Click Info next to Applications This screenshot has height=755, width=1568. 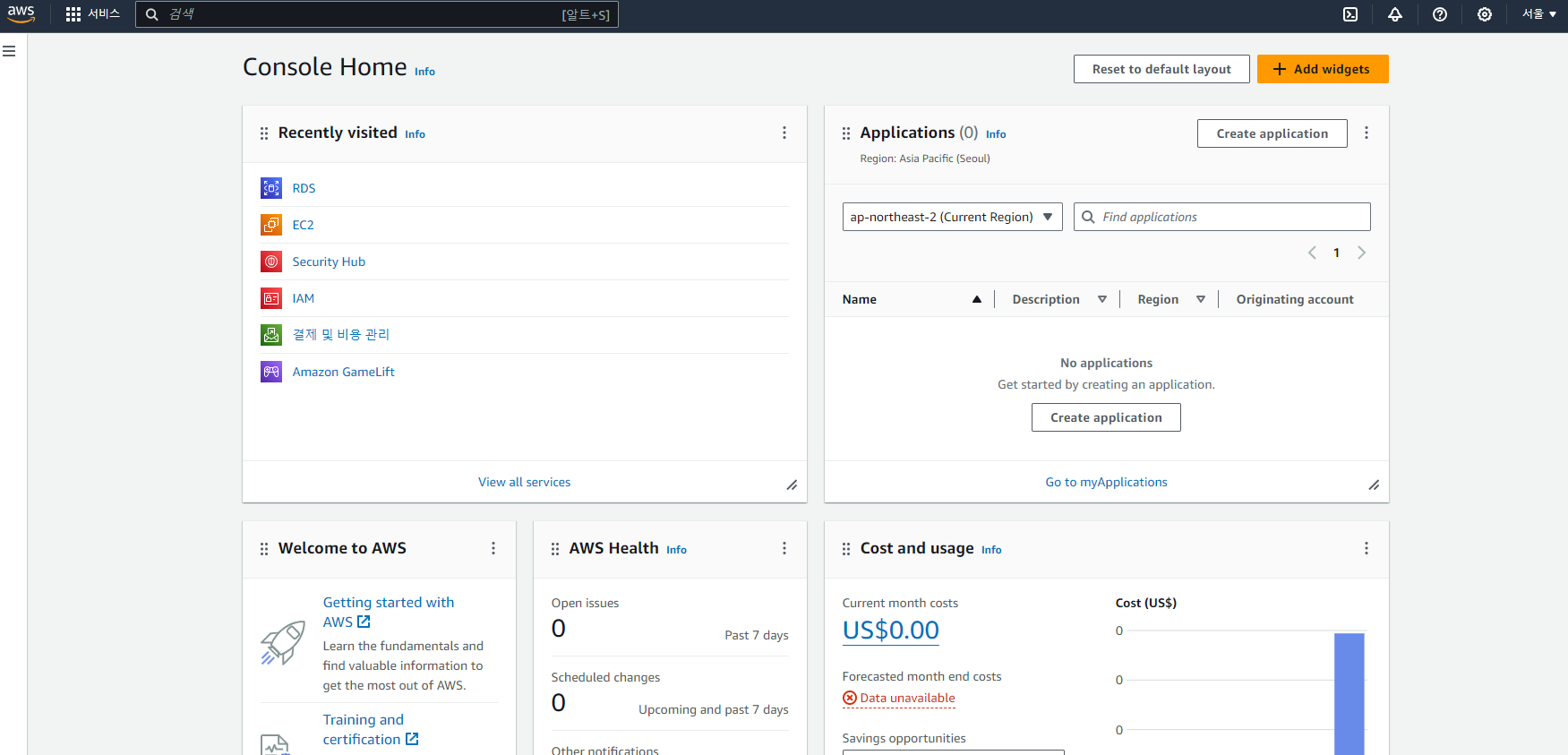click(x=996, y=134)
